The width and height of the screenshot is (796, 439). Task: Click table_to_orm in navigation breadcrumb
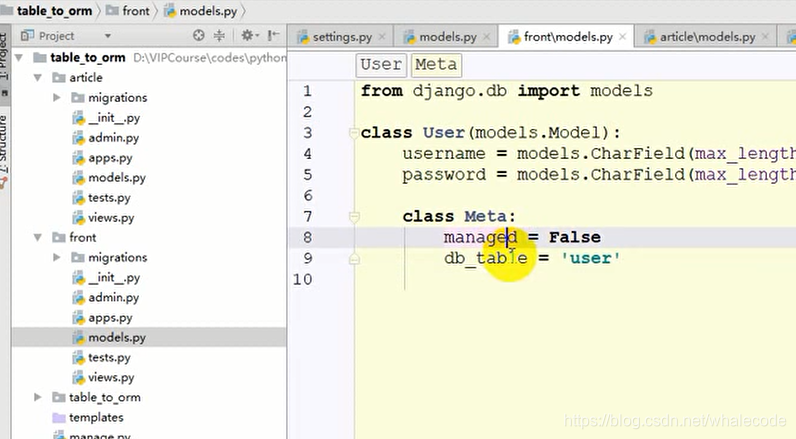(x=54, y=11)
